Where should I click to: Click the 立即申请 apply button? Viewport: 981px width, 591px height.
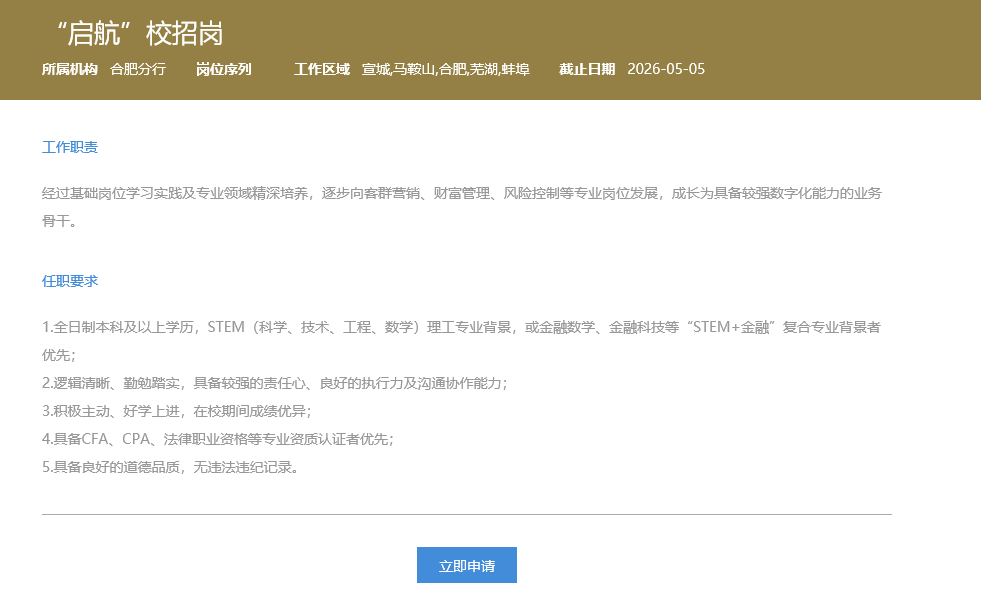(466, 565)
